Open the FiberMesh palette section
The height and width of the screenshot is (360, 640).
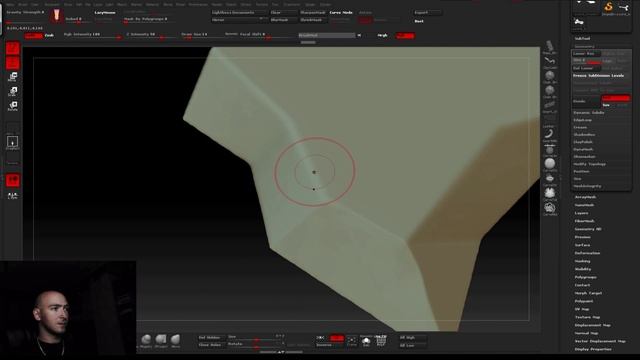click(x=585, y=221)
